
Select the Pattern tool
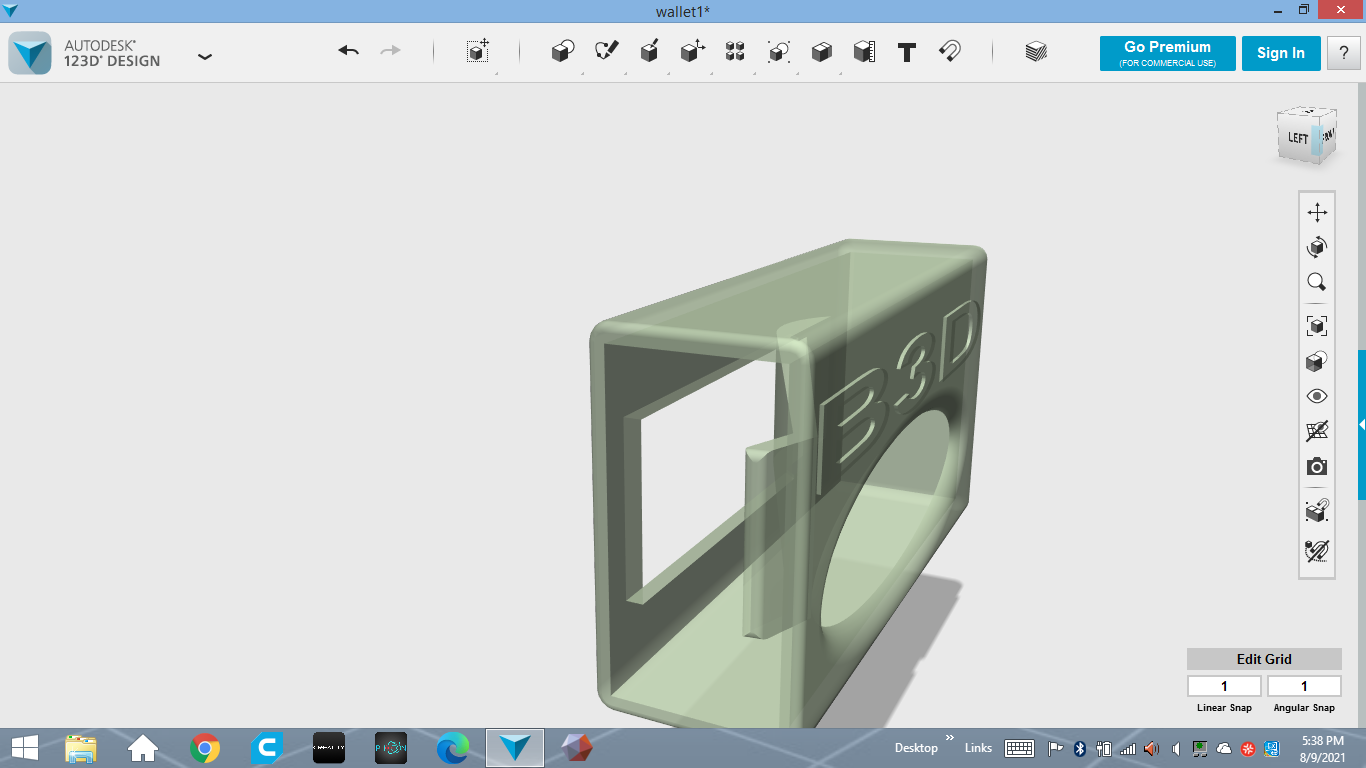(735, 52)
